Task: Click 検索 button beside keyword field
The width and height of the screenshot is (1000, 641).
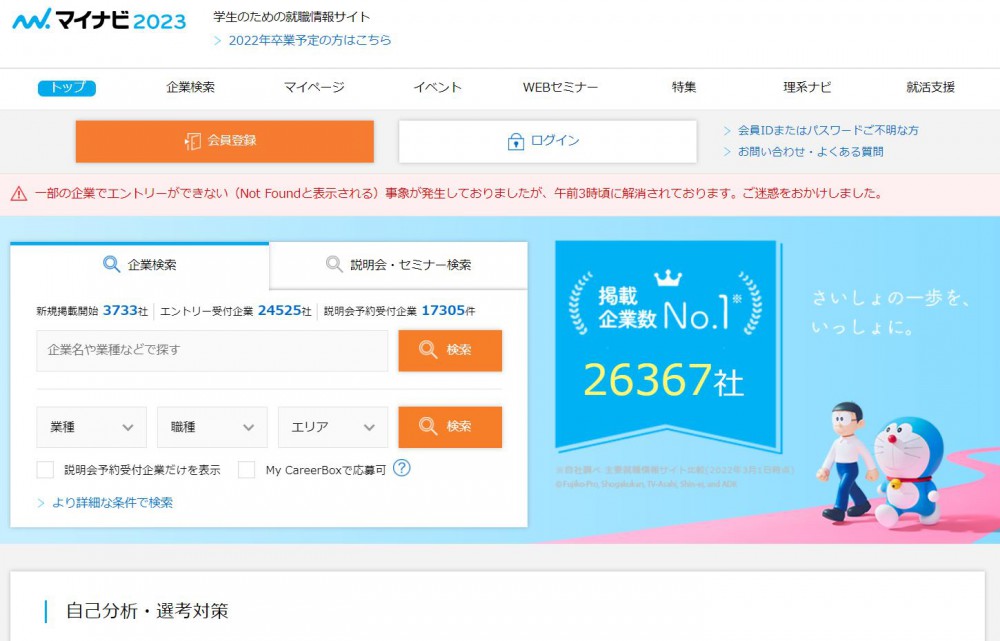Action: pyautogui.click(x=450, y=350)
